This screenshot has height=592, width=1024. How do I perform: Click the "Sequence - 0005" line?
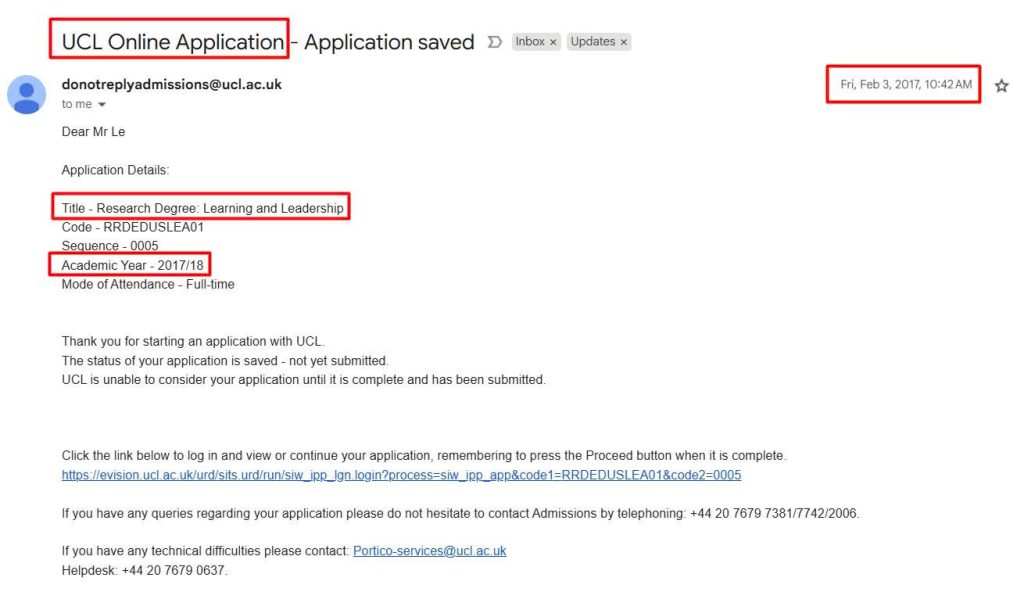[x=110, y=246]
